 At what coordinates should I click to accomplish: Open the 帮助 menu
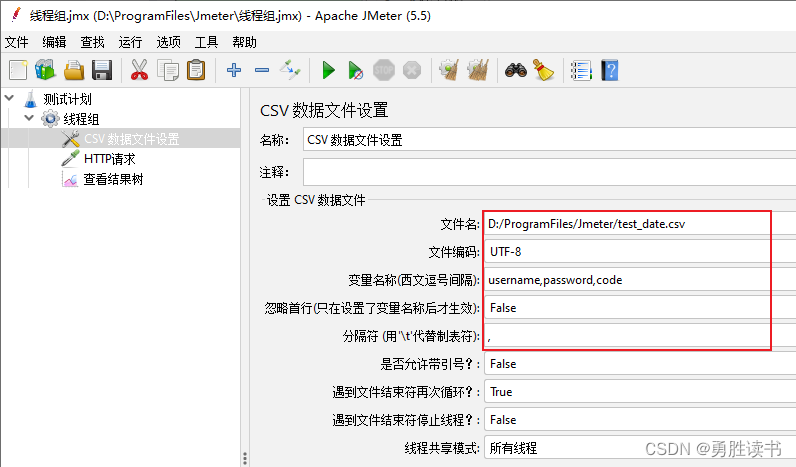point(245,42)
